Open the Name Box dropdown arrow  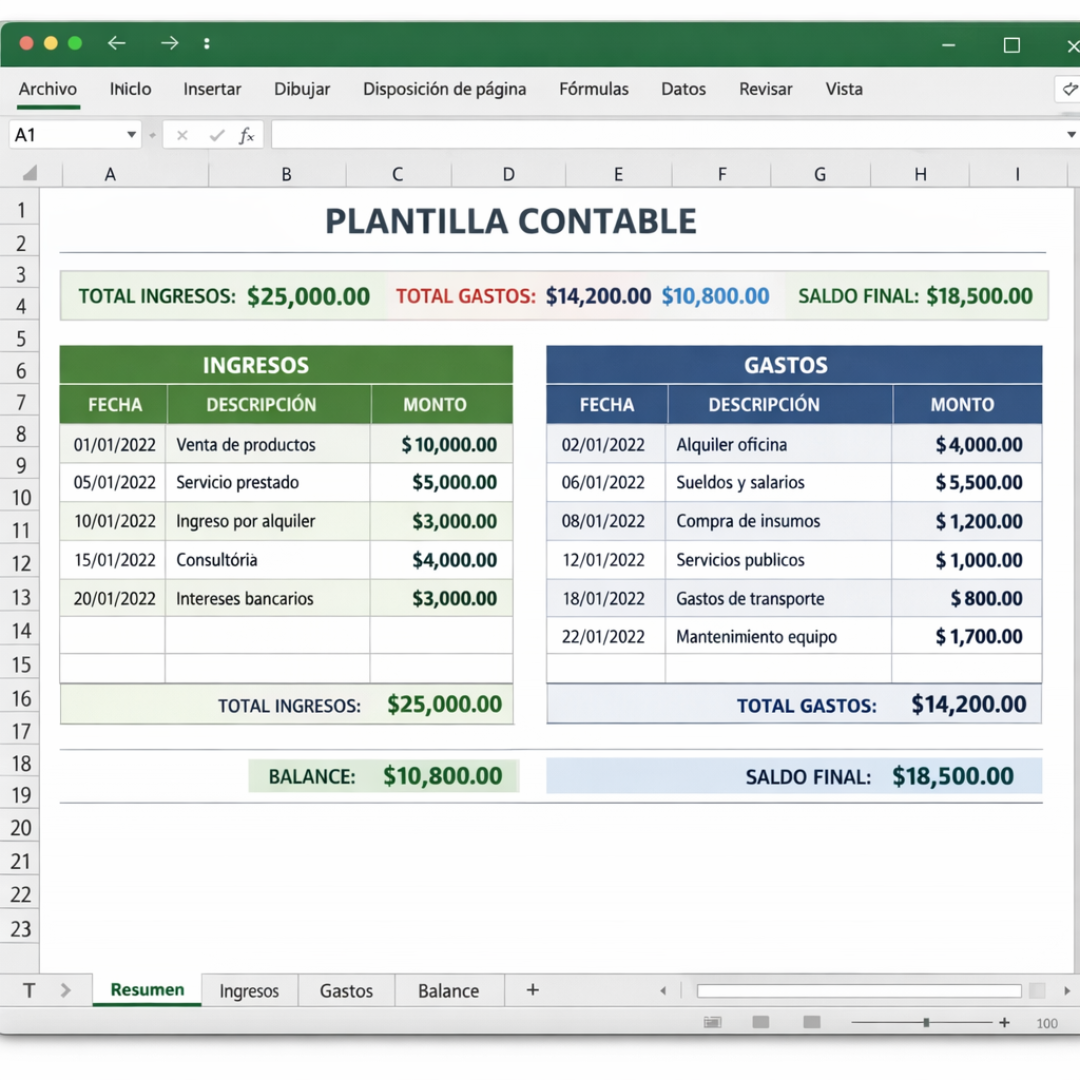[130, 134]
